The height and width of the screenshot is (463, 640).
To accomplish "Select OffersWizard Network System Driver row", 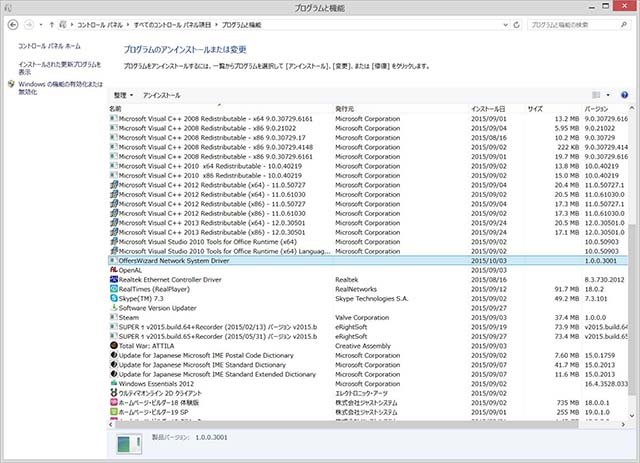I will [x=367, y=260].
